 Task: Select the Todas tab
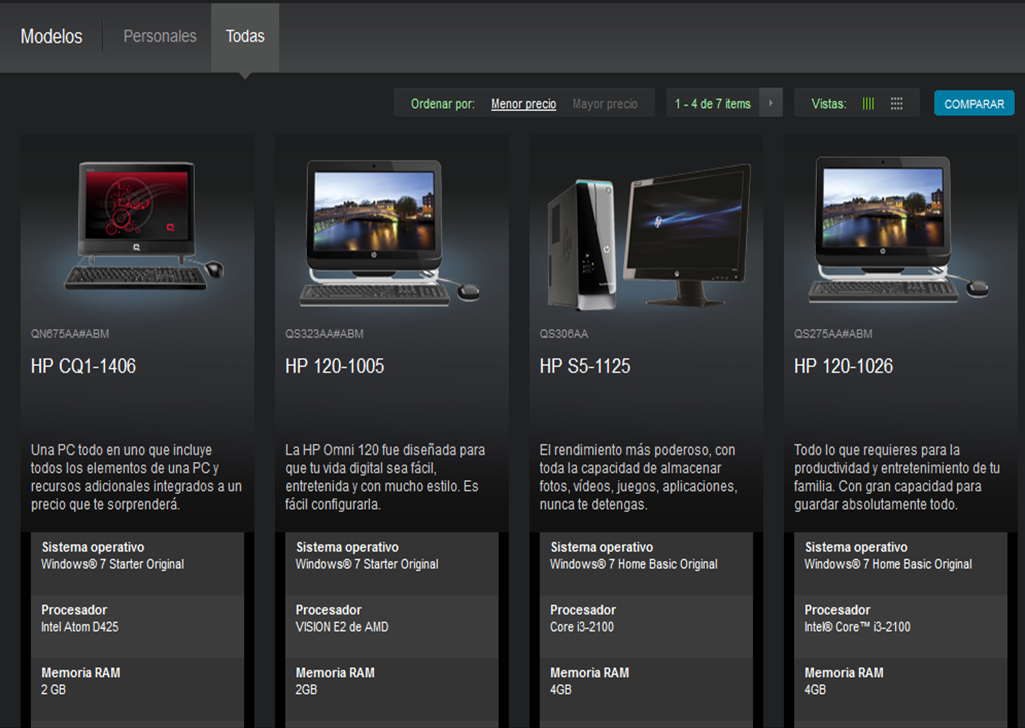(245, 36)
